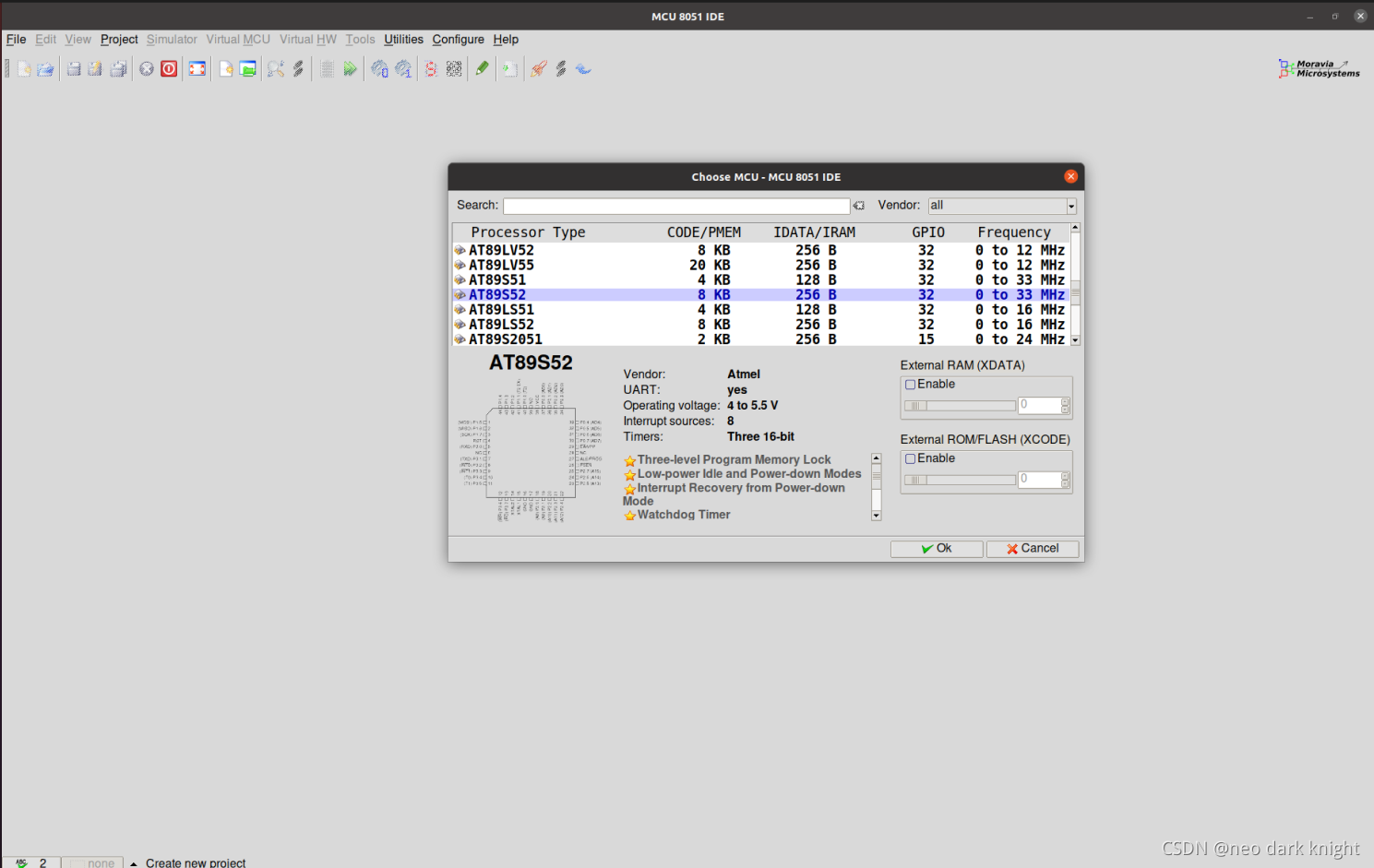Select AT89LV52 processor row
This screenshot has height=868, width=1374.
point(761,250)
